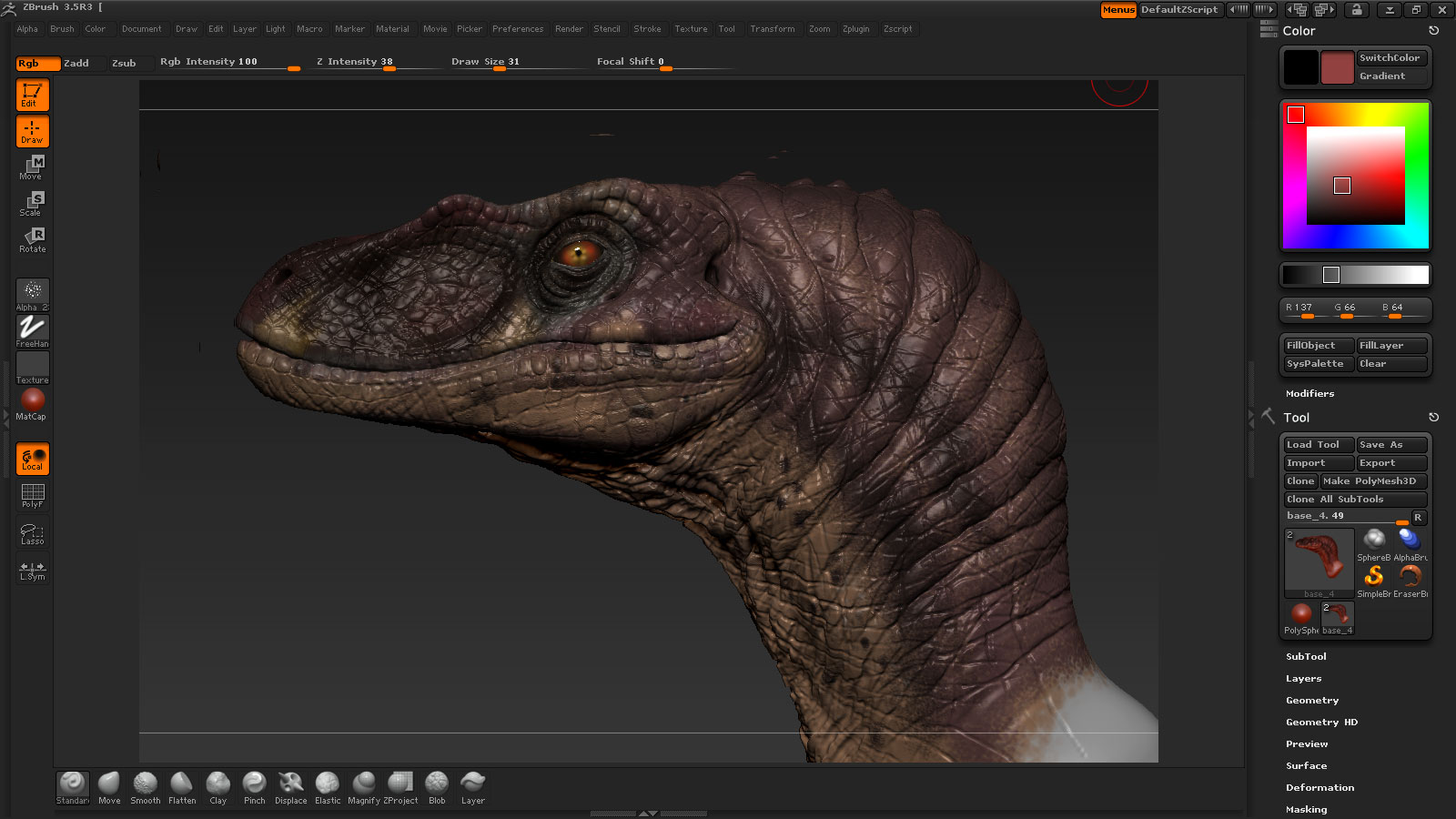Expand the Deformation section

[x=1319, y=787]
